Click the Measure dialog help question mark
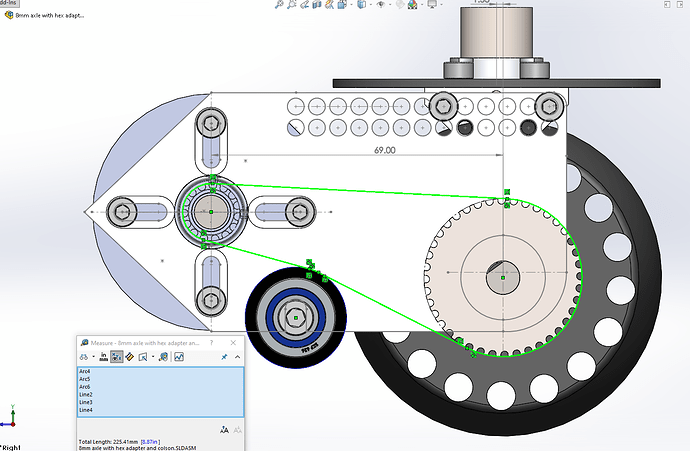The height and width of the screenshot is (451, 690). (210, 341)
